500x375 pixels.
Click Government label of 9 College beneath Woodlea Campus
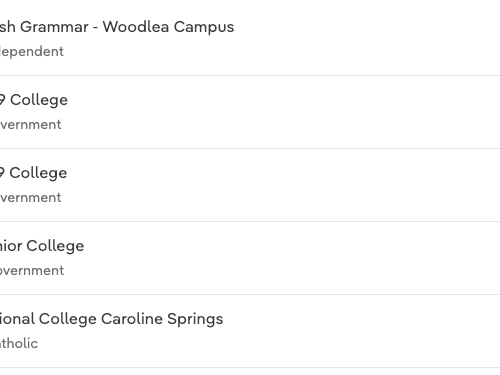(x=30, y=125)
